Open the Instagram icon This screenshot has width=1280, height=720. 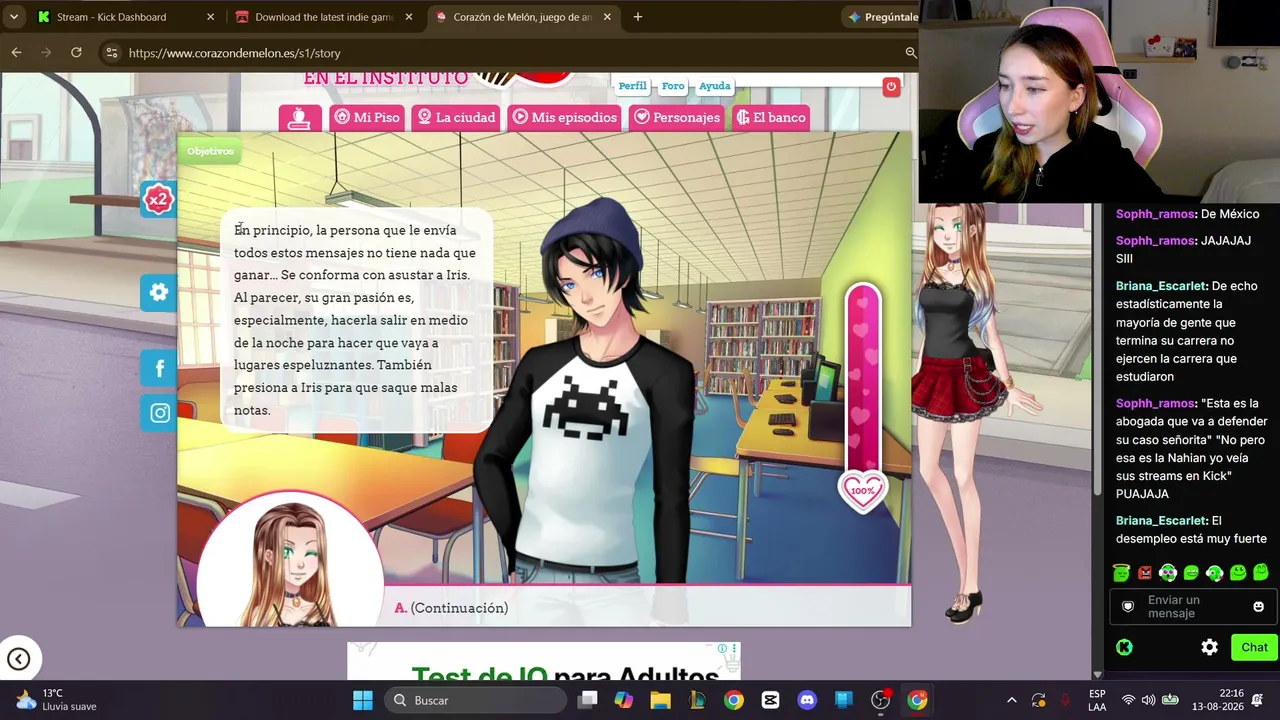pyautogui.click(x=158, y=413)
